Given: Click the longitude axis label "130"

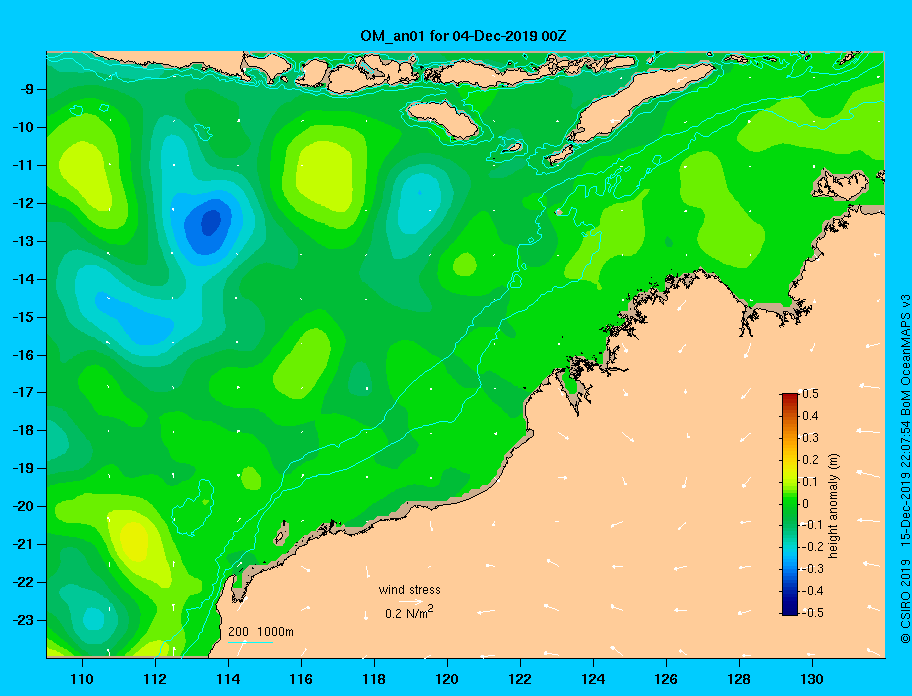Looking at the screenshot, I should [812, 679].
